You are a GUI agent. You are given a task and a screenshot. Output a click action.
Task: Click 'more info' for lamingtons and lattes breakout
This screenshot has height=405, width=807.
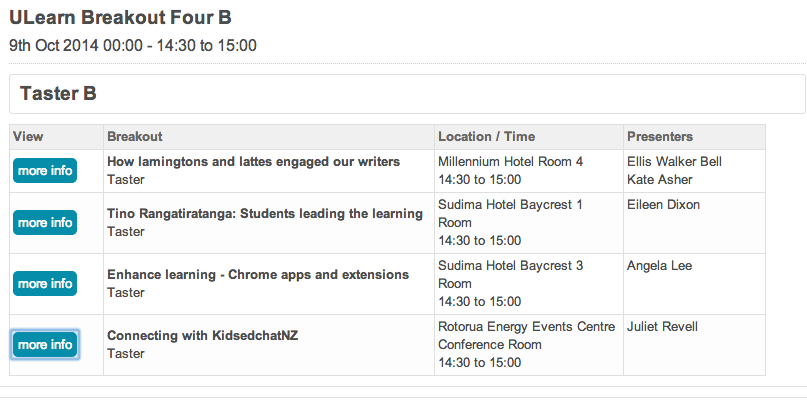(45, 171)
